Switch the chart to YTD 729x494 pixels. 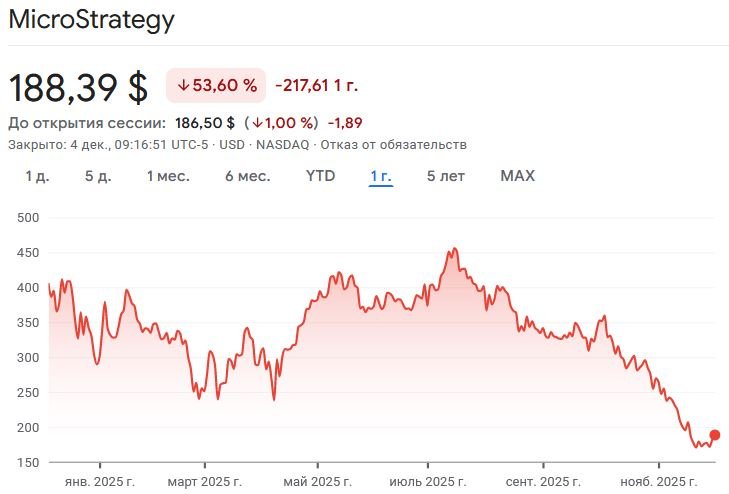click(320, 176)
